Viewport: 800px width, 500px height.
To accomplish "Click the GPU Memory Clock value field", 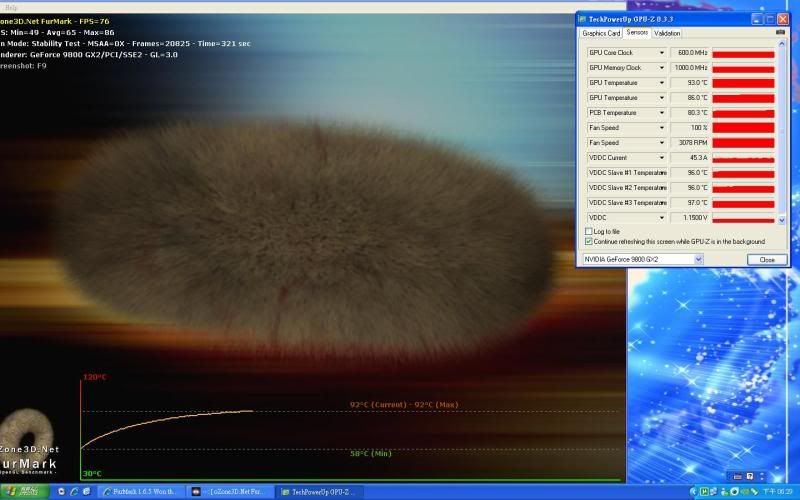I will pyautogui.click(x=690, y=68).
